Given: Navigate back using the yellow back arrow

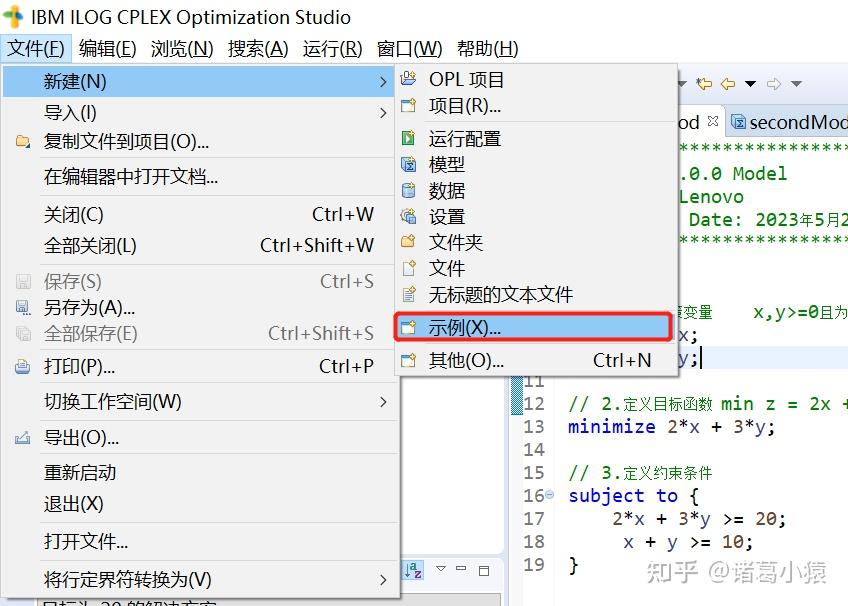Looking at the screenshot, I should pyautogui.click(x=727, y=83).
